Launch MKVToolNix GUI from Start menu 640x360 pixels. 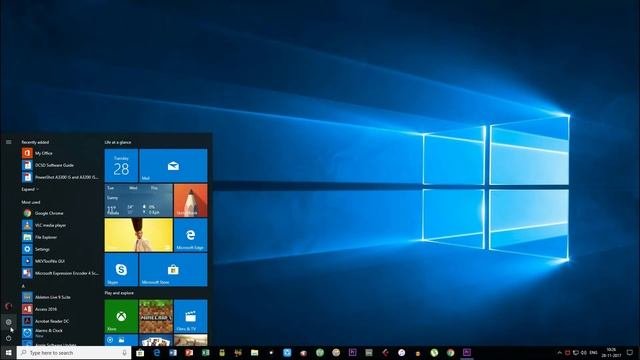pos(60,261)
